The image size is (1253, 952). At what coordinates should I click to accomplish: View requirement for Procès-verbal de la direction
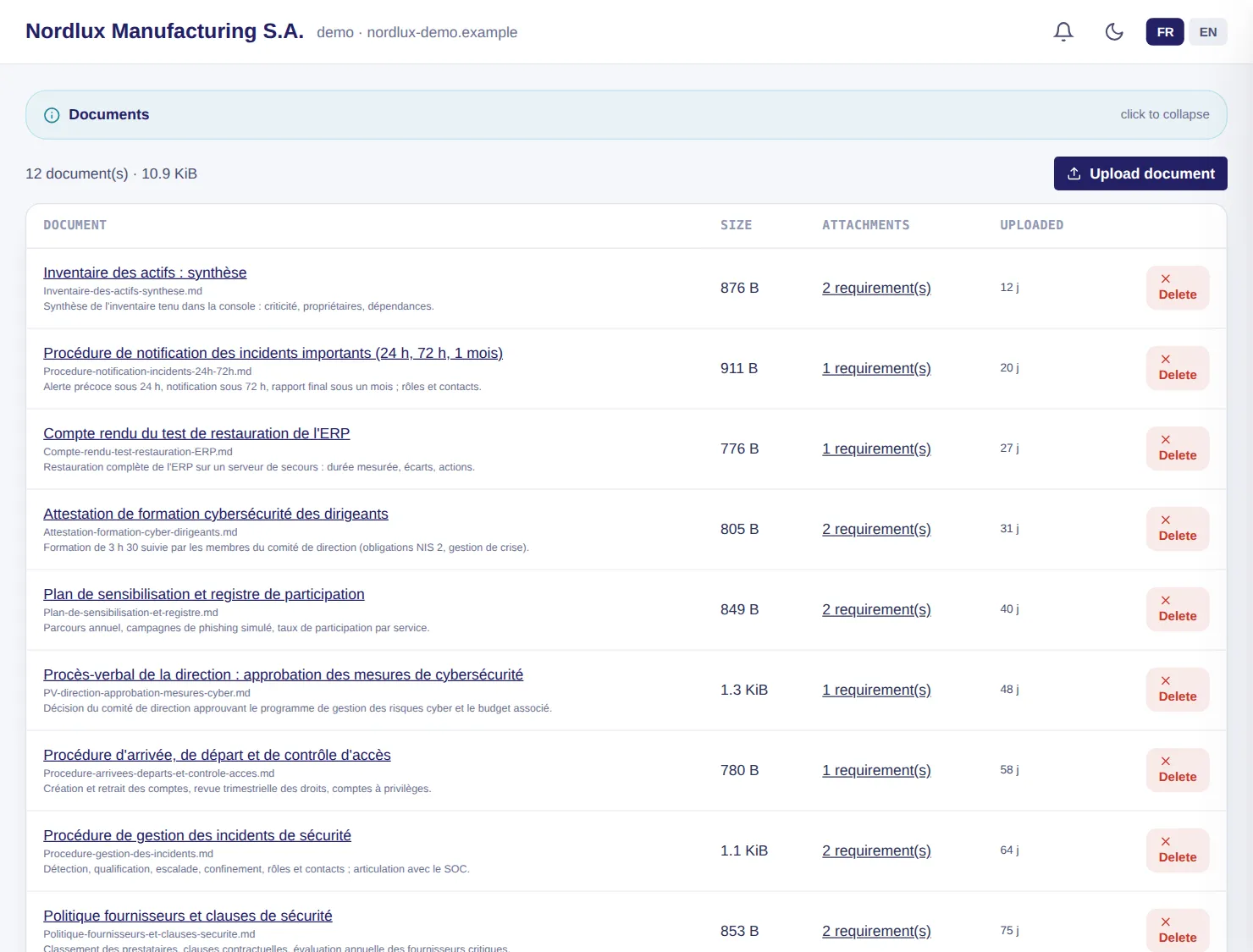pyautogui.click(x=876, y=690)
